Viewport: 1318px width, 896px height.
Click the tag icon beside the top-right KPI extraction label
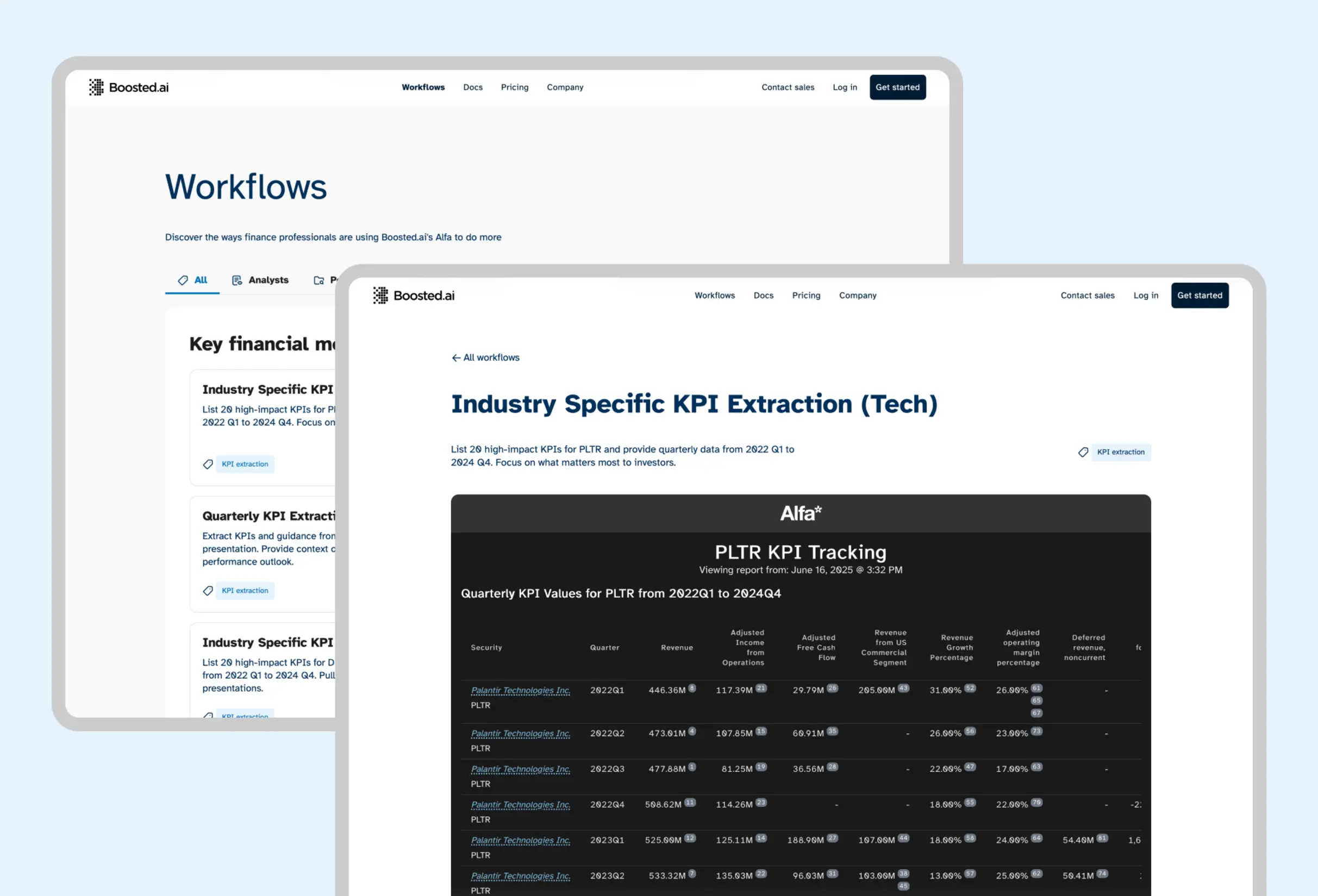tap(1083, 452)
